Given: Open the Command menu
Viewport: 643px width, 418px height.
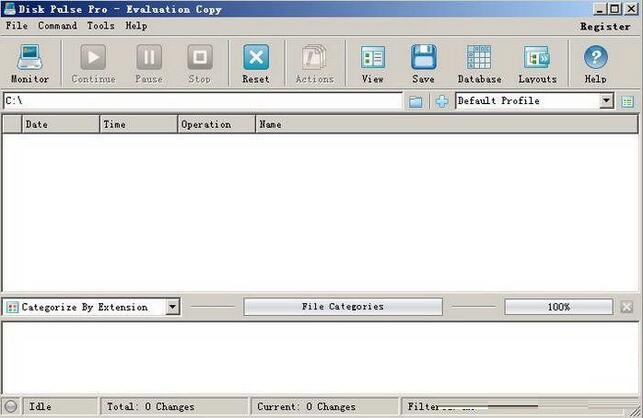Looking at the screenshot, I should coord(57,26).
